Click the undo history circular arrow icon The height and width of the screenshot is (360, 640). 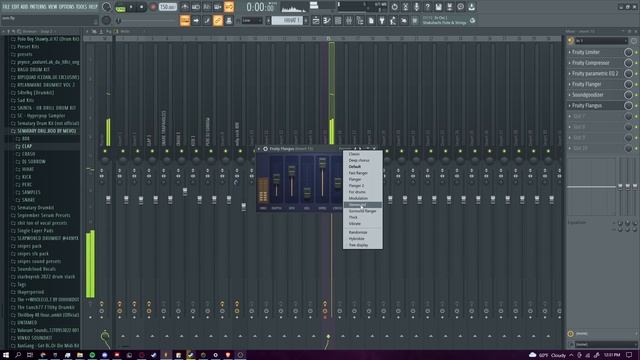coord(394,7)
